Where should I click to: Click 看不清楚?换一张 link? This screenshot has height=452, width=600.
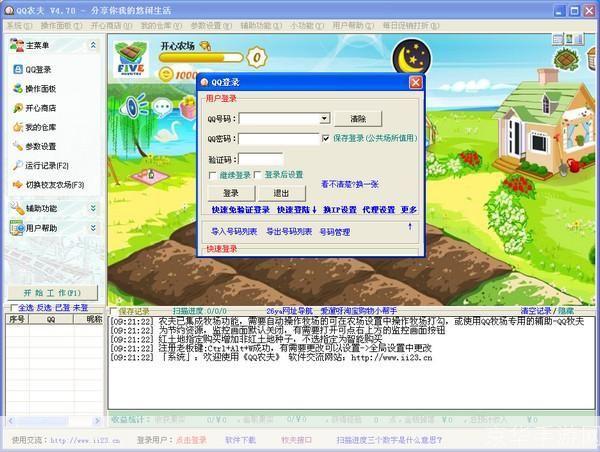pyautogui.click(x=350, y=184)
